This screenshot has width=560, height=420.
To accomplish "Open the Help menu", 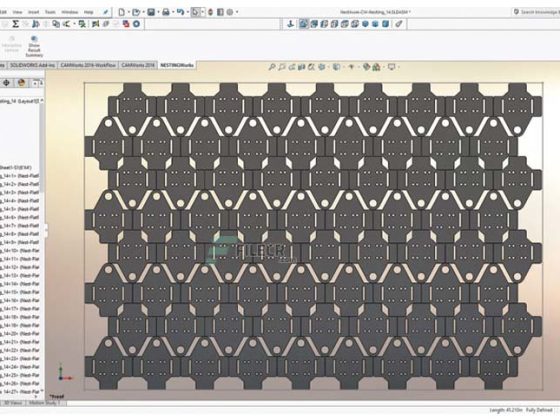I will [89, 12].
